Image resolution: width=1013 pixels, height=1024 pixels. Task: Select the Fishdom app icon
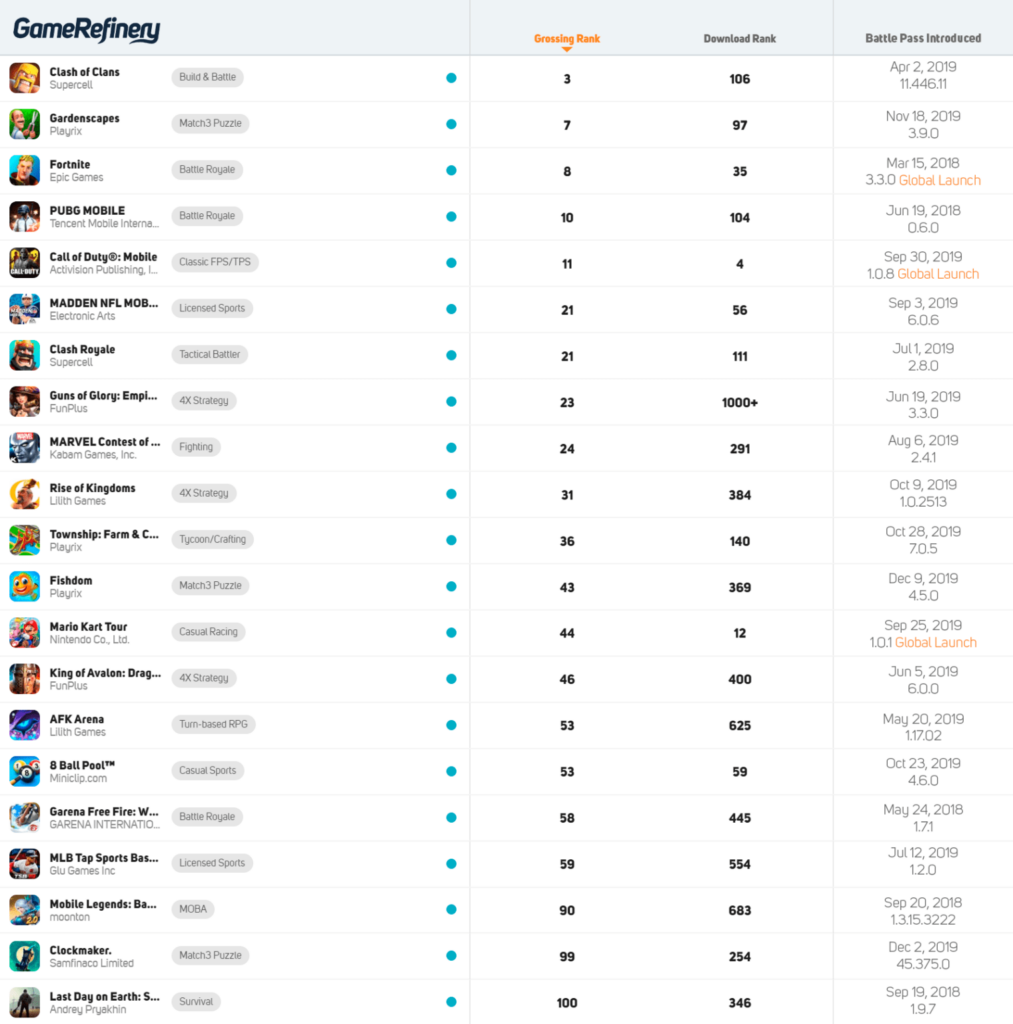pyautogui.click(x=24, y=586)
